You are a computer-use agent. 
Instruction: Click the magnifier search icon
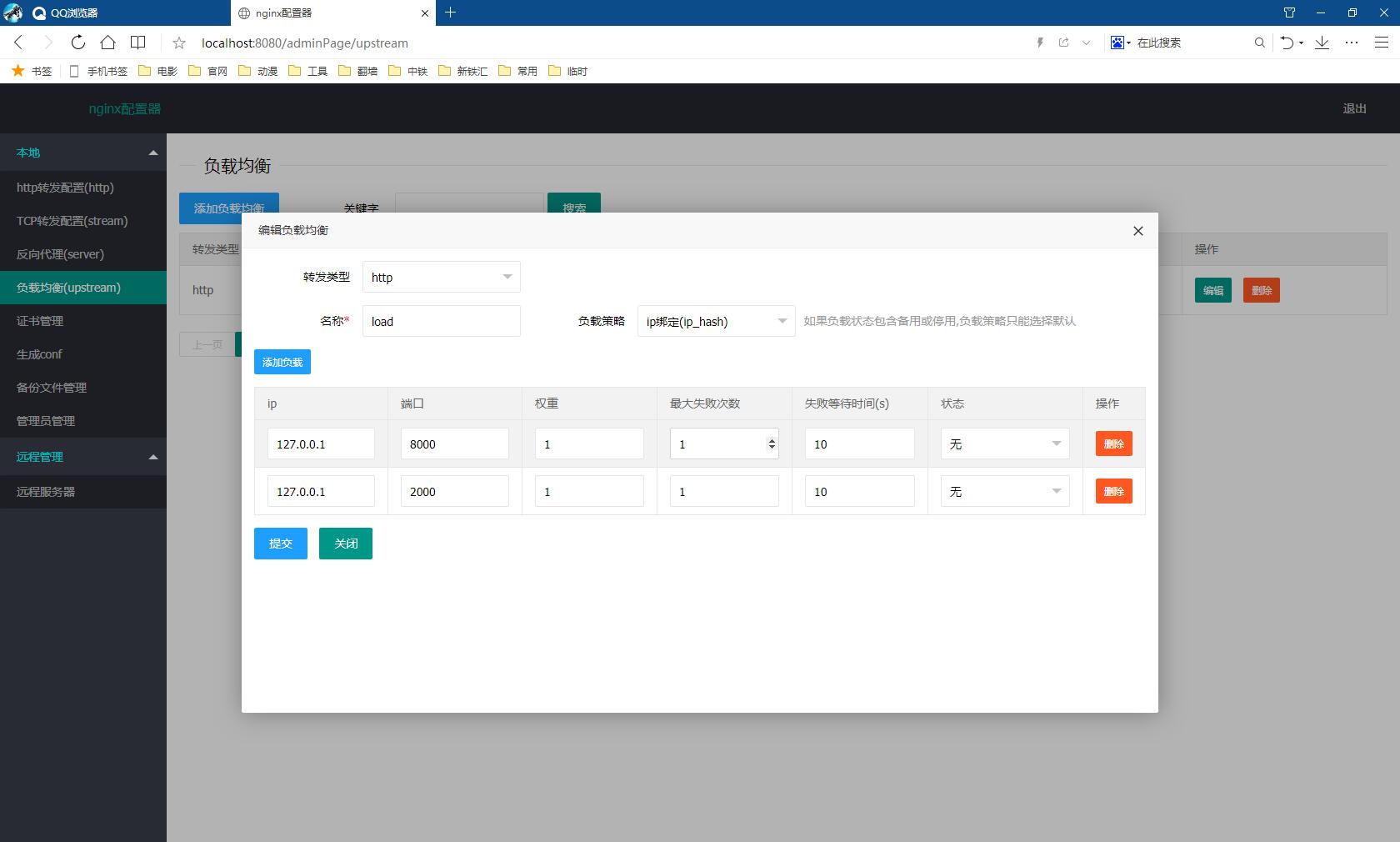(1259, 43)
